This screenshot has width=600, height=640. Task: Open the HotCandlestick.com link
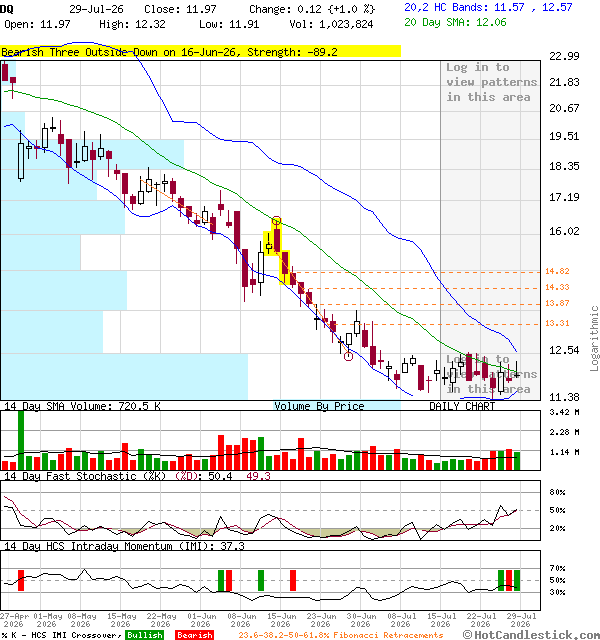pos(531,635)
